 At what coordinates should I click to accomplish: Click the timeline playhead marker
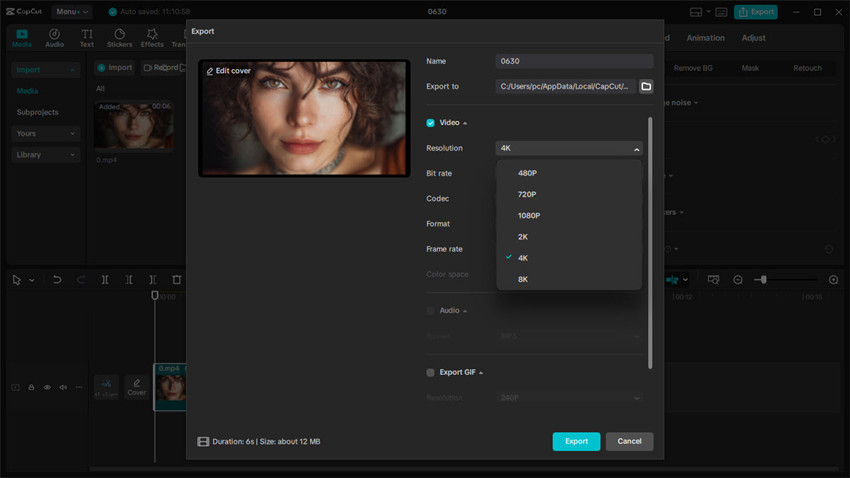(154, 295)
